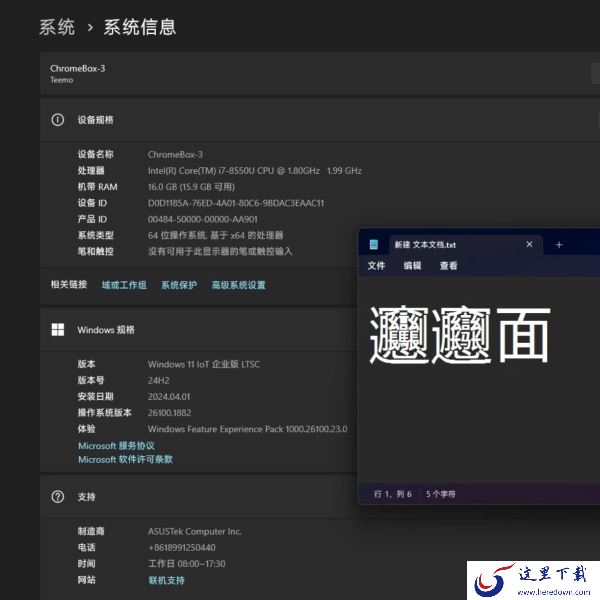The image size is (600, 600).
Task: Select the install date 2024.04.01
Action: (x=169, y=396)
